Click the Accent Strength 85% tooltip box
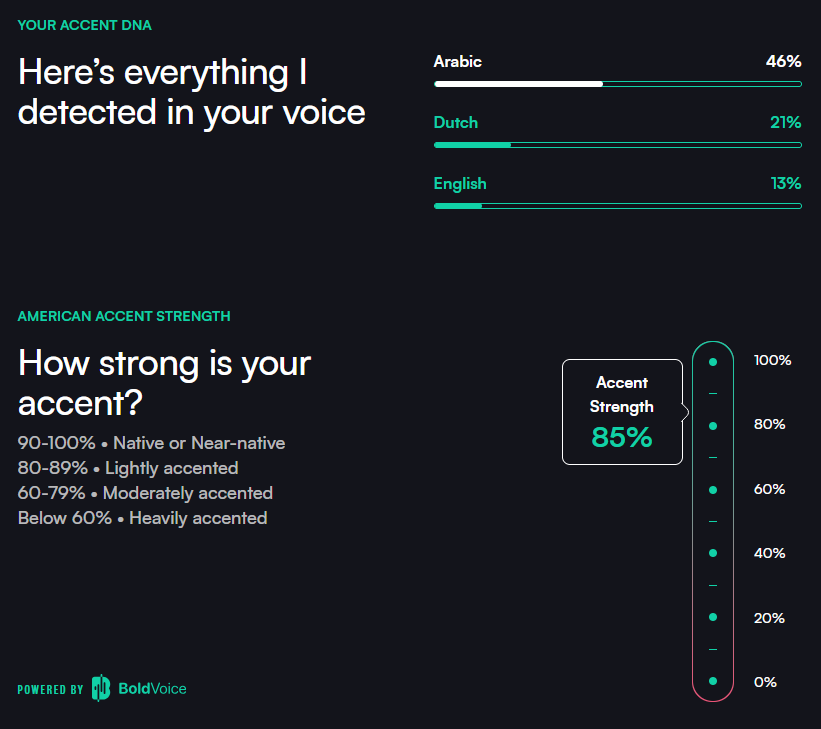The width and height of the screenshot is (821, 729). (622, 412)
